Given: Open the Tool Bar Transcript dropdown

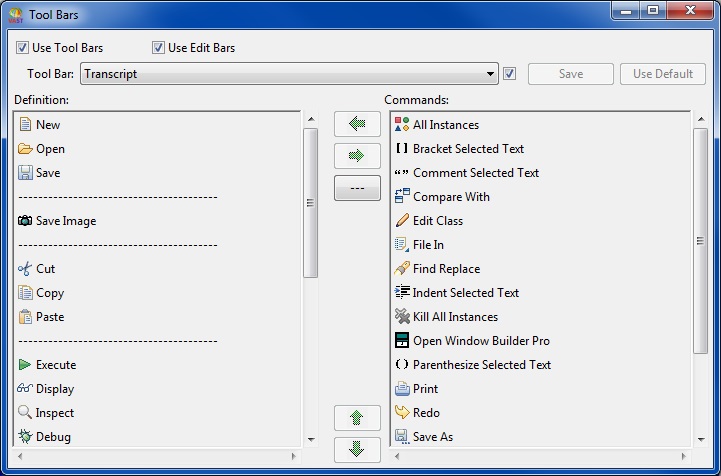Looking at the screenshot, I should point(490,74).
